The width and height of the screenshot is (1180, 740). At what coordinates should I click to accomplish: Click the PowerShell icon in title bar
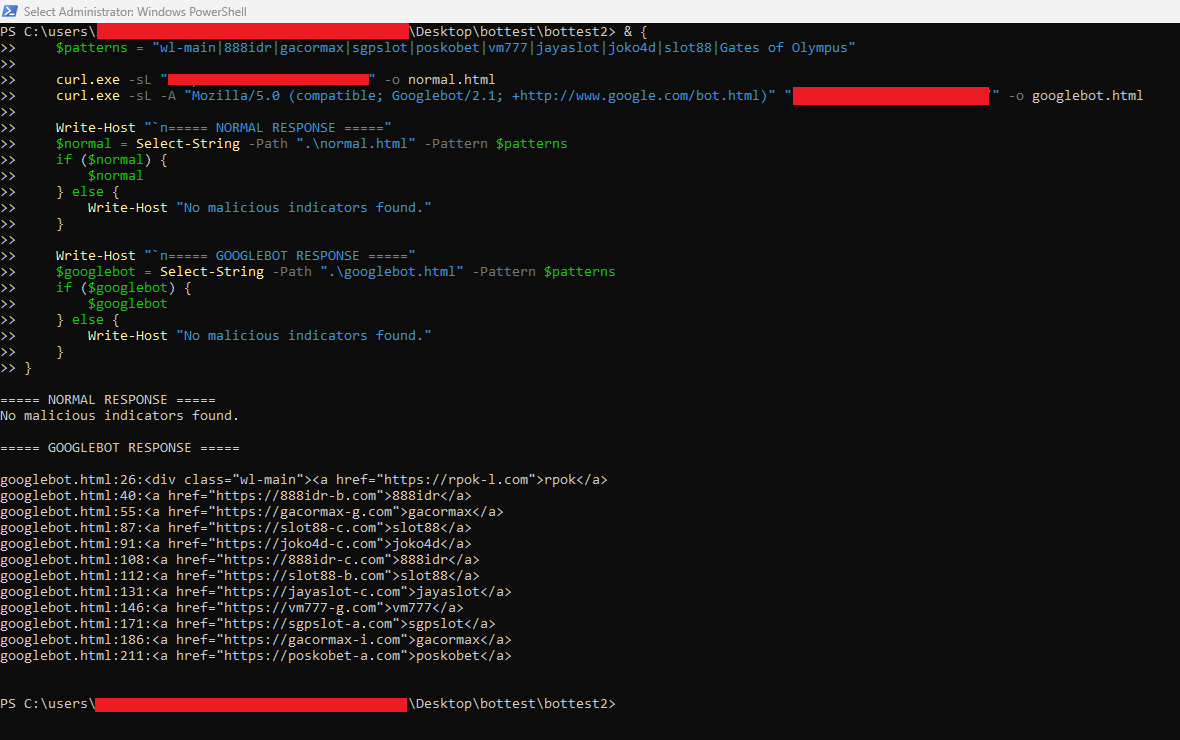10,11
